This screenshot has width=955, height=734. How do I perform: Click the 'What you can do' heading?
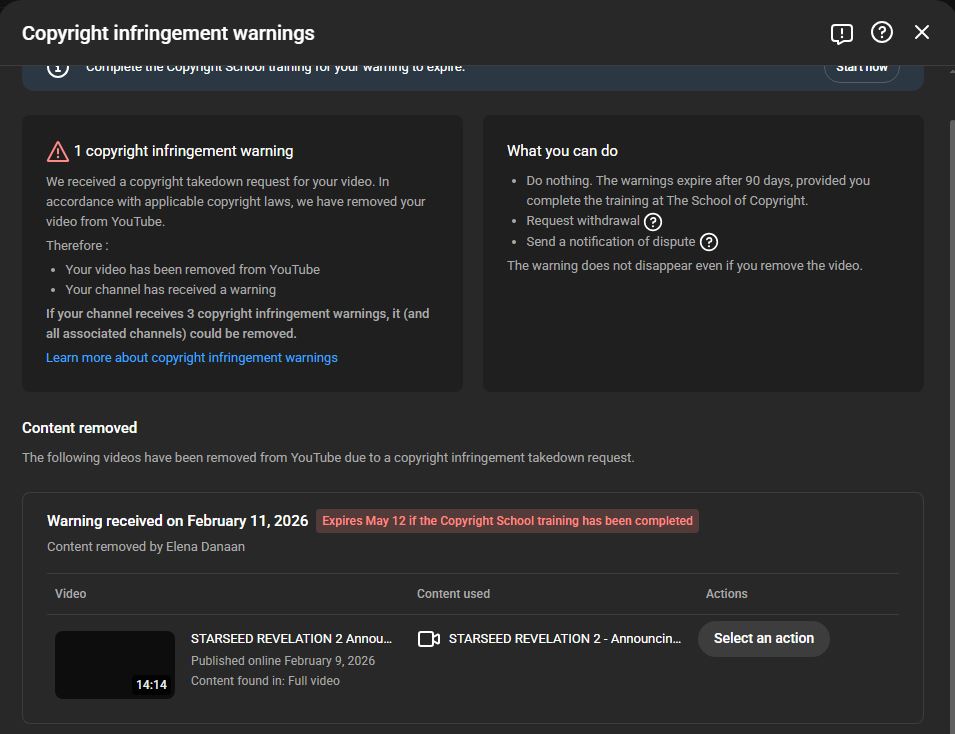click(x=562, y=151)
